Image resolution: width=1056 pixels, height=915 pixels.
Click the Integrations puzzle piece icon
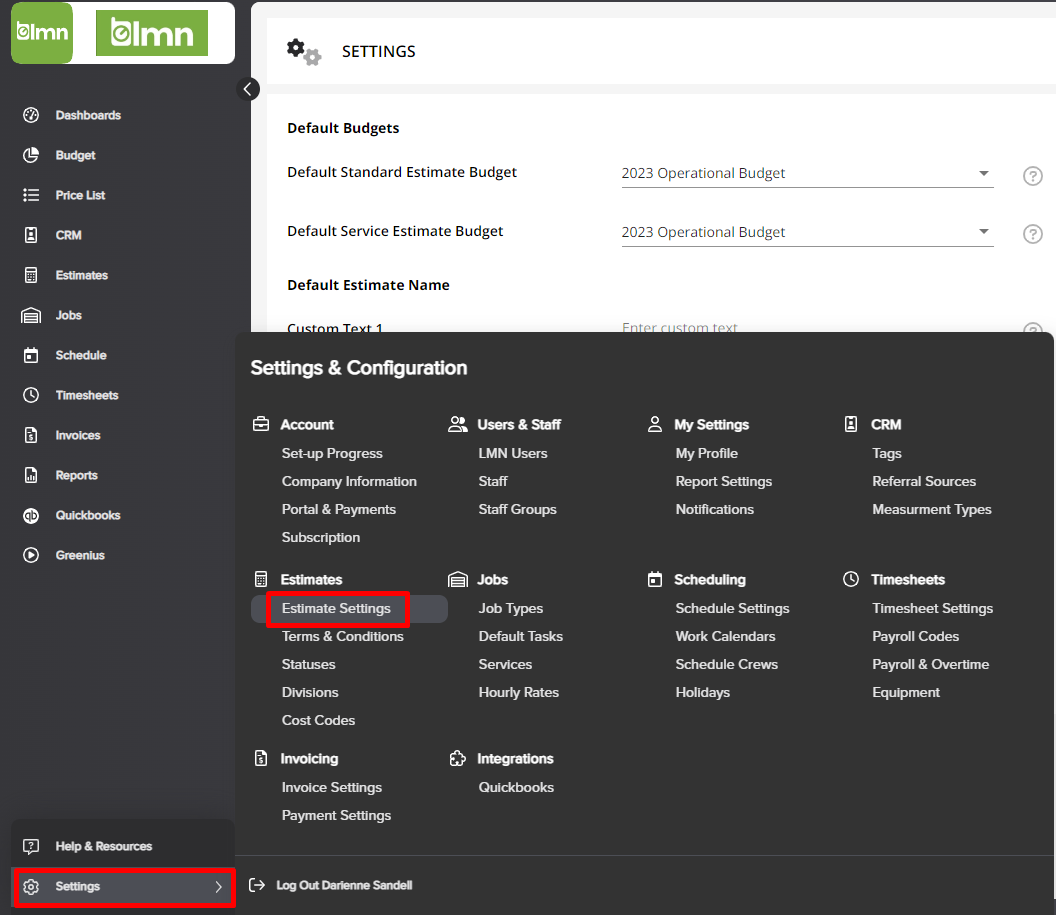coord(458,759)
